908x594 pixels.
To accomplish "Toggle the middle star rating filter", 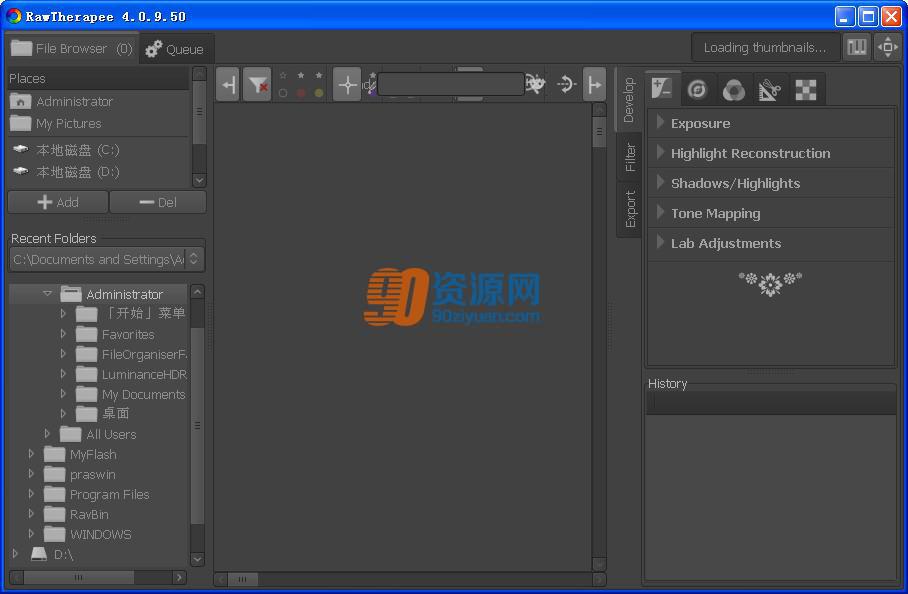I will (x=301, y=75).
